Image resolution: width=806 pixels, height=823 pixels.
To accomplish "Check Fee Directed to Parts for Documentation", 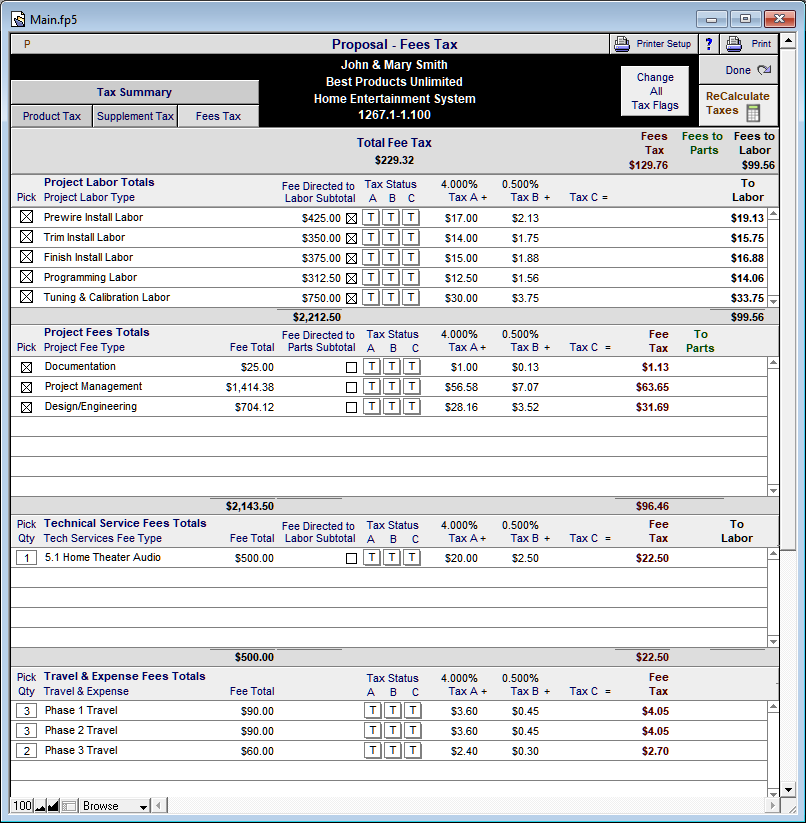I will coord(352,367).
